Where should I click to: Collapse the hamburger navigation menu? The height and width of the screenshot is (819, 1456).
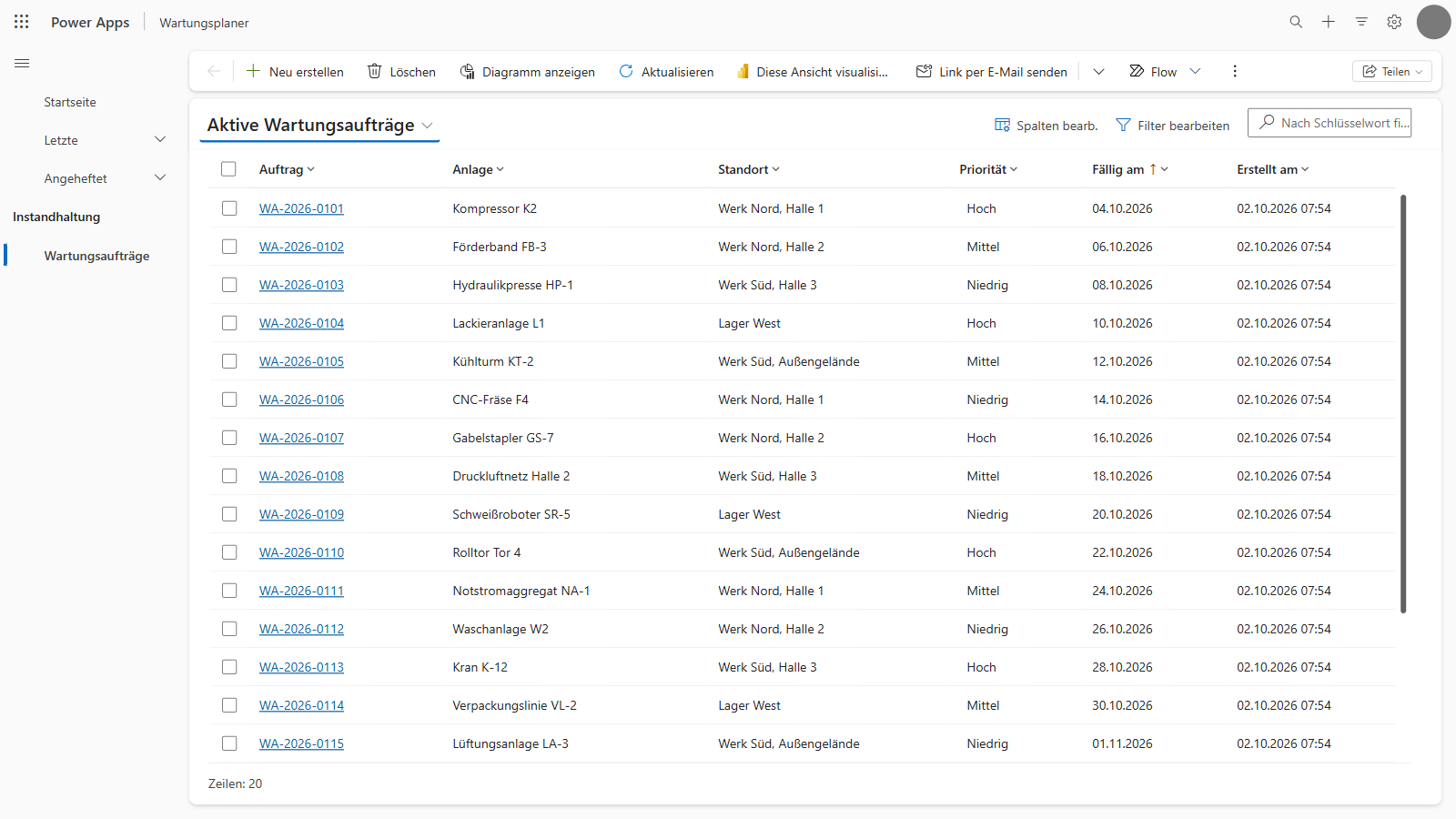[x=22, y=64]
